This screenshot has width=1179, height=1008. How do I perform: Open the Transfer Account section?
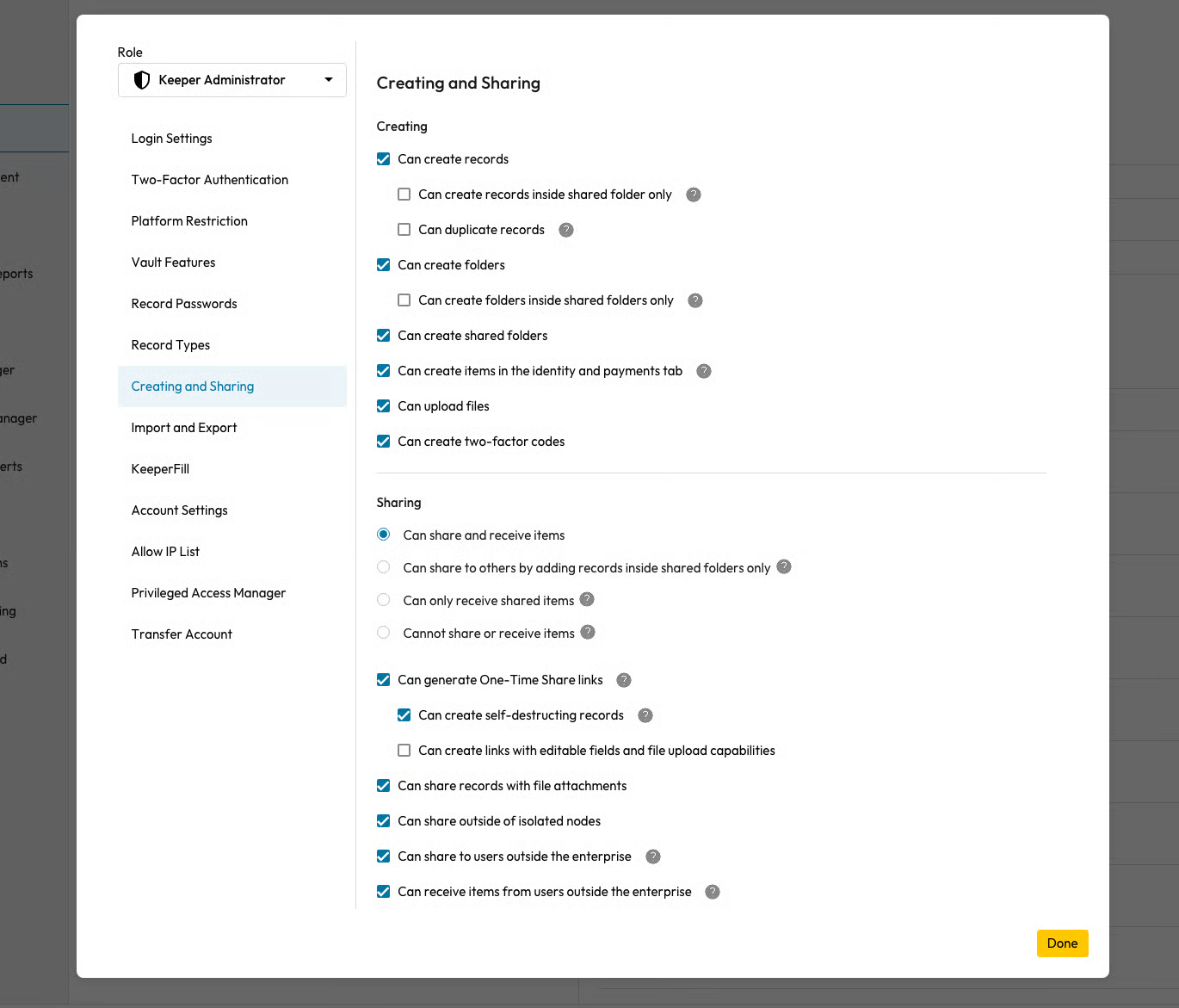(182, 634)
